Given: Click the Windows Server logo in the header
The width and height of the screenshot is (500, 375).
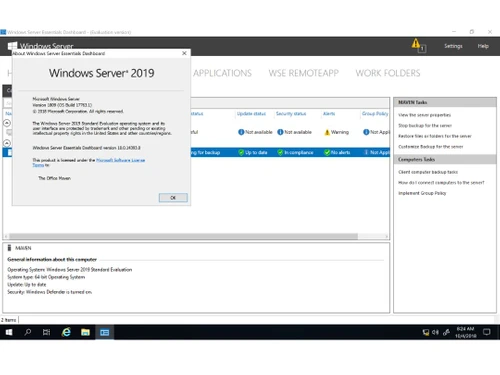Looking at the screenshot, I should click(x=12, y=46).
